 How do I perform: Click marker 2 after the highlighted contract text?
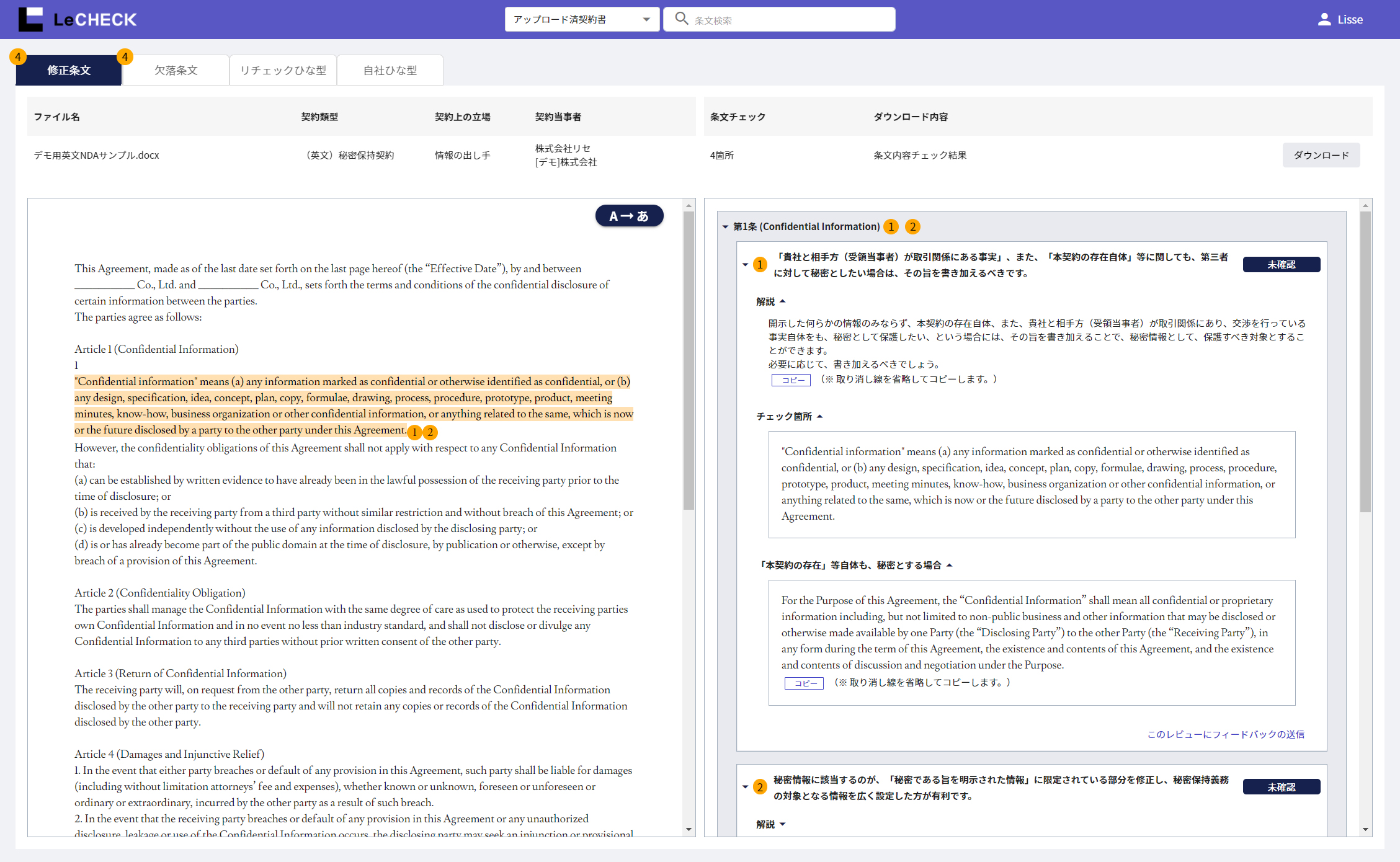(x=430, y=432)
